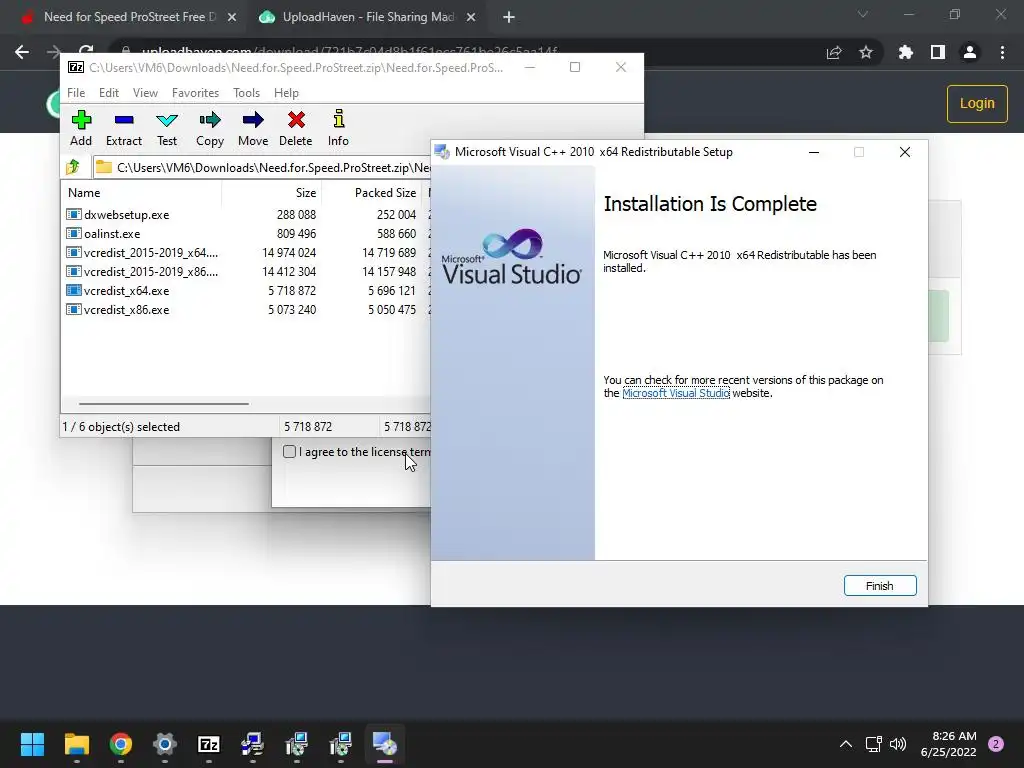Open Settings from the taskbar
Screen dimensions: 1024x768
tap(165, 744)
